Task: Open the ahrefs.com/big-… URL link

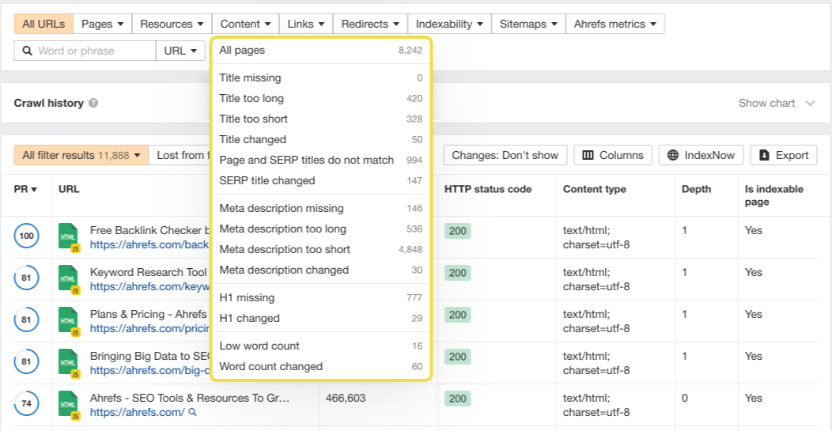Action: [x=150, y=370]
